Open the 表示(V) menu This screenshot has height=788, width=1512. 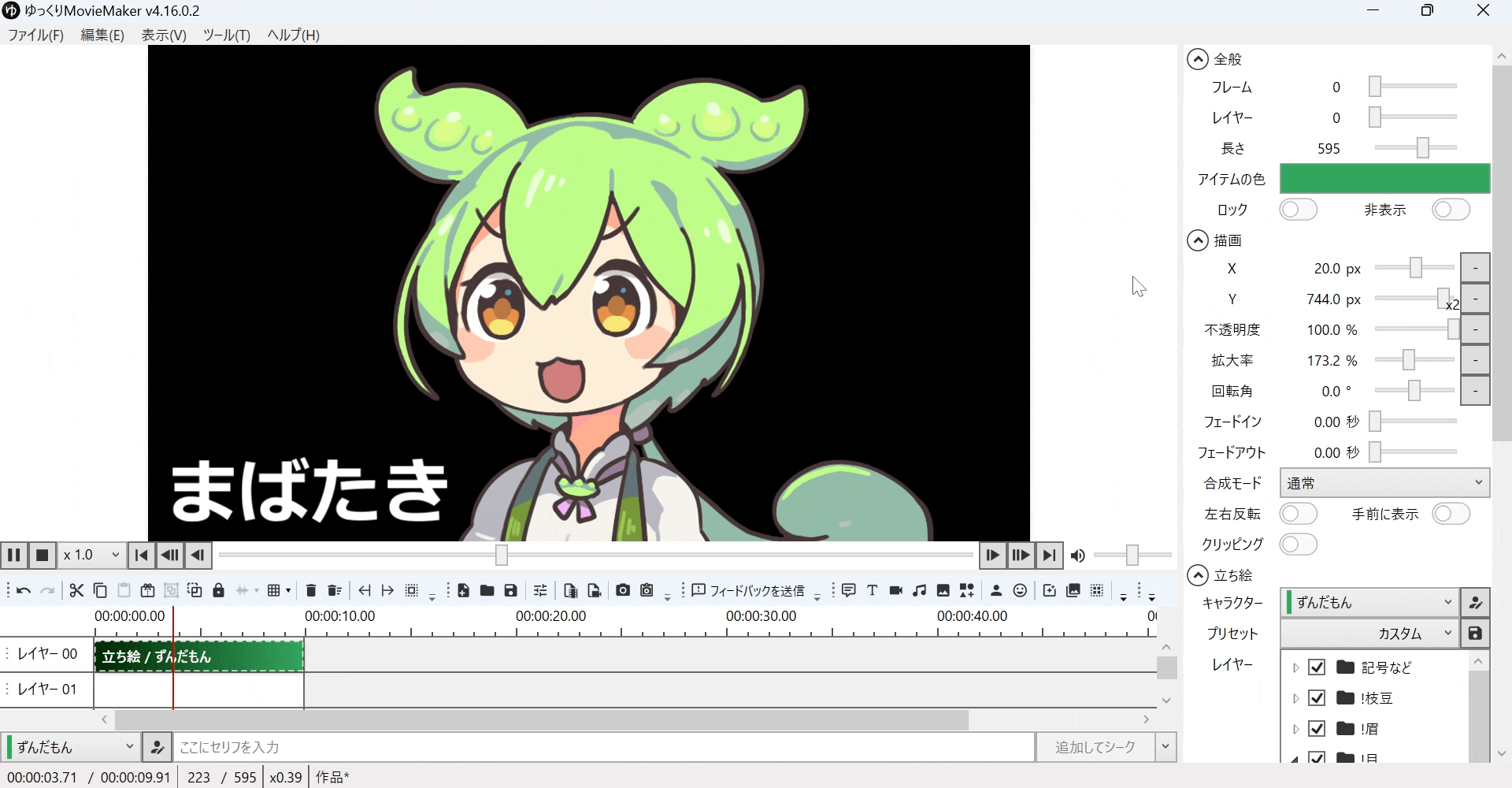164,35
